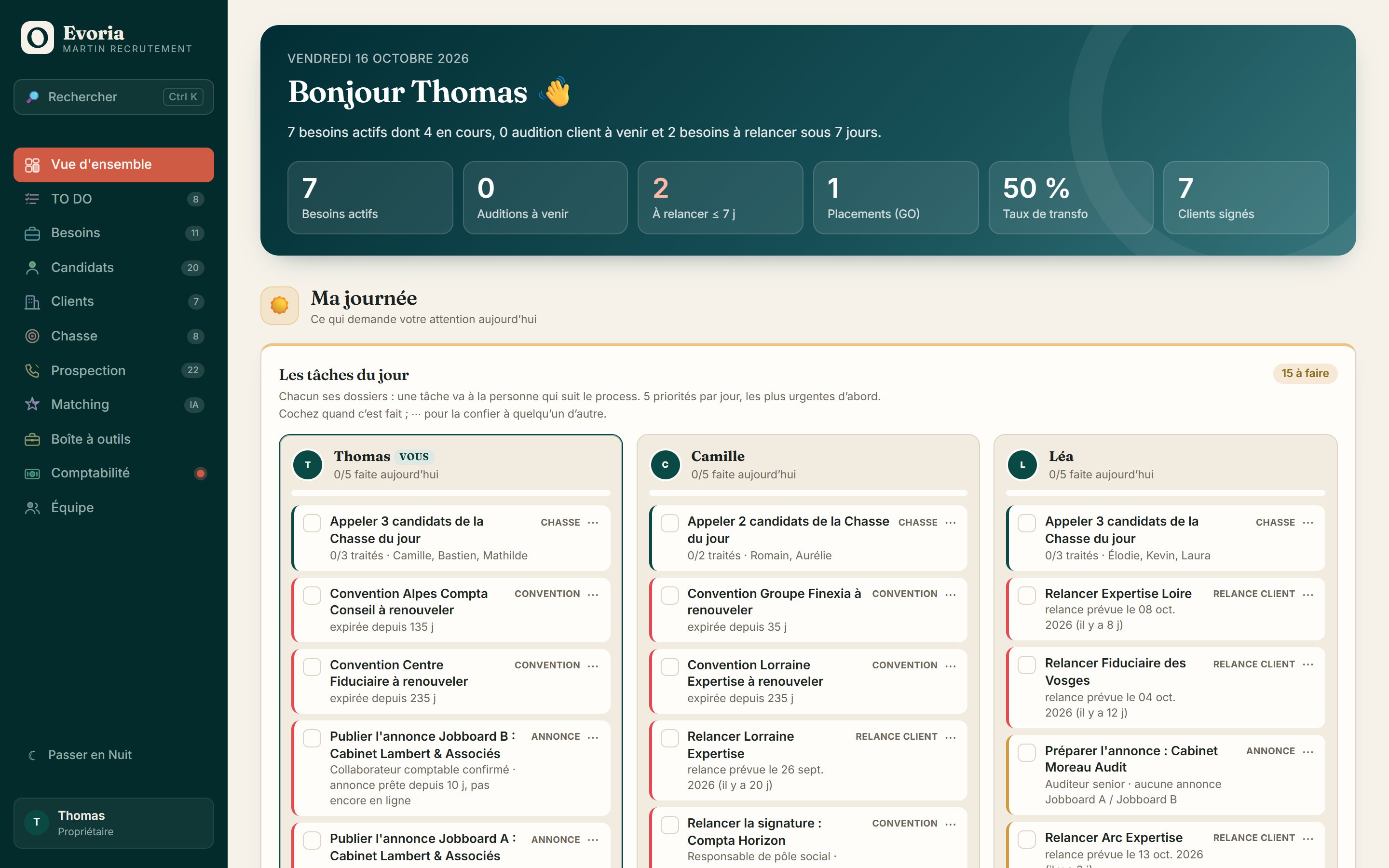Click the Matching star icon
1389x868 pixels.
tap(32, 404)
